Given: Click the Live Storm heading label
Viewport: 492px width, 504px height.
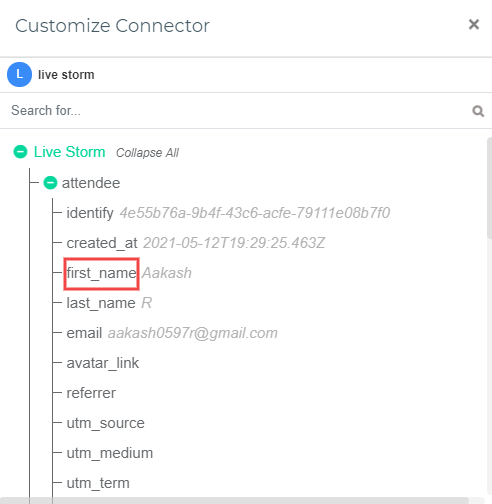Looking at the screenshot, I should tap(70, 152).
